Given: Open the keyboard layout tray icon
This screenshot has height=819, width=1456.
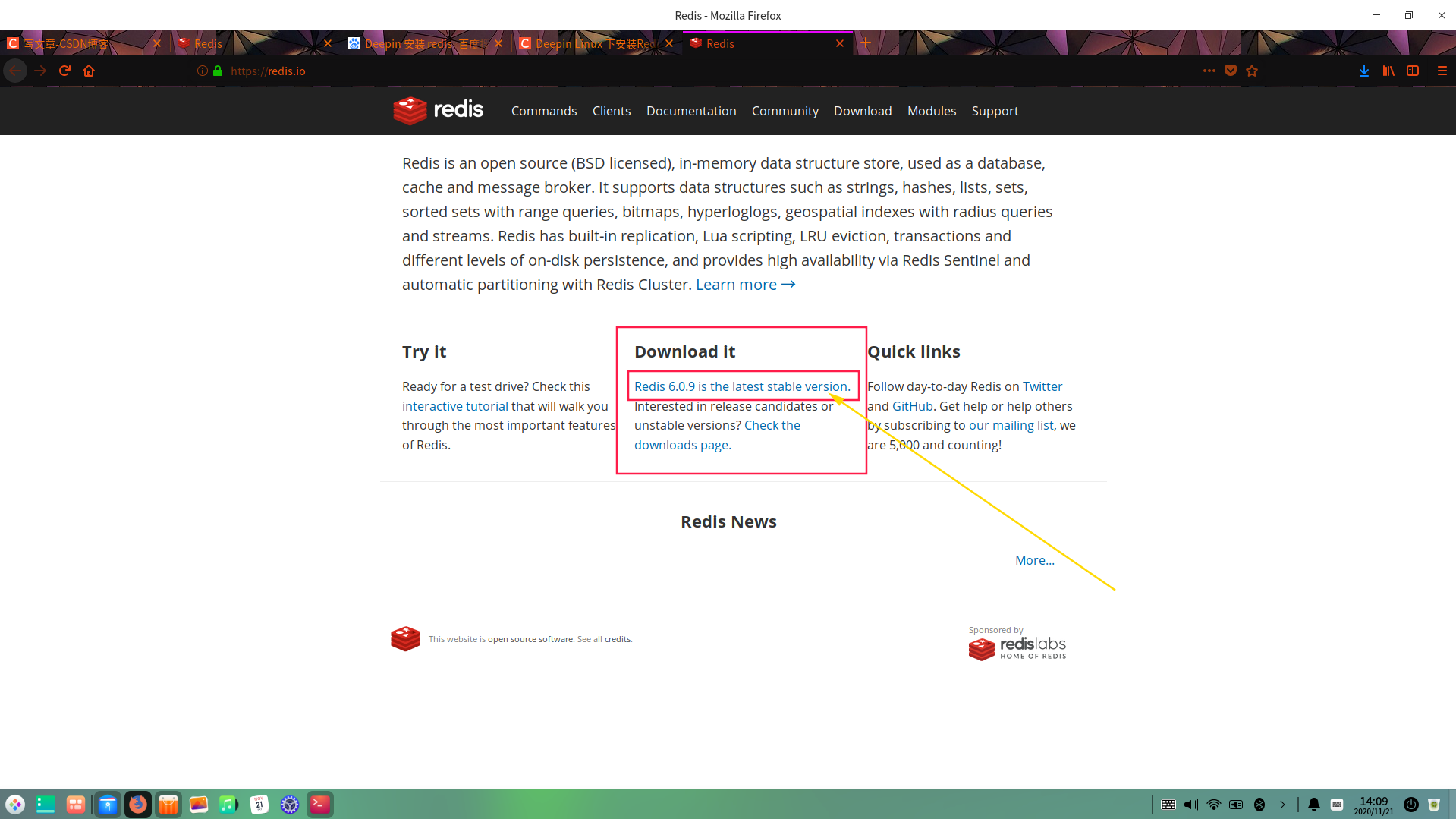Looking at the screenshot, I should coord(1168,805).
